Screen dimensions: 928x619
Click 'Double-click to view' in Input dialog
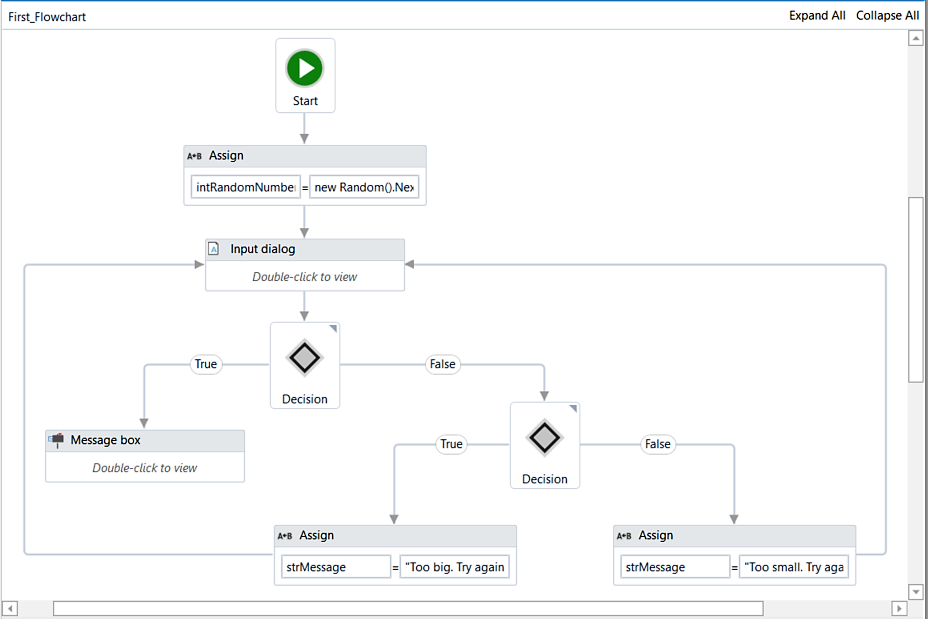pos(305,276)
